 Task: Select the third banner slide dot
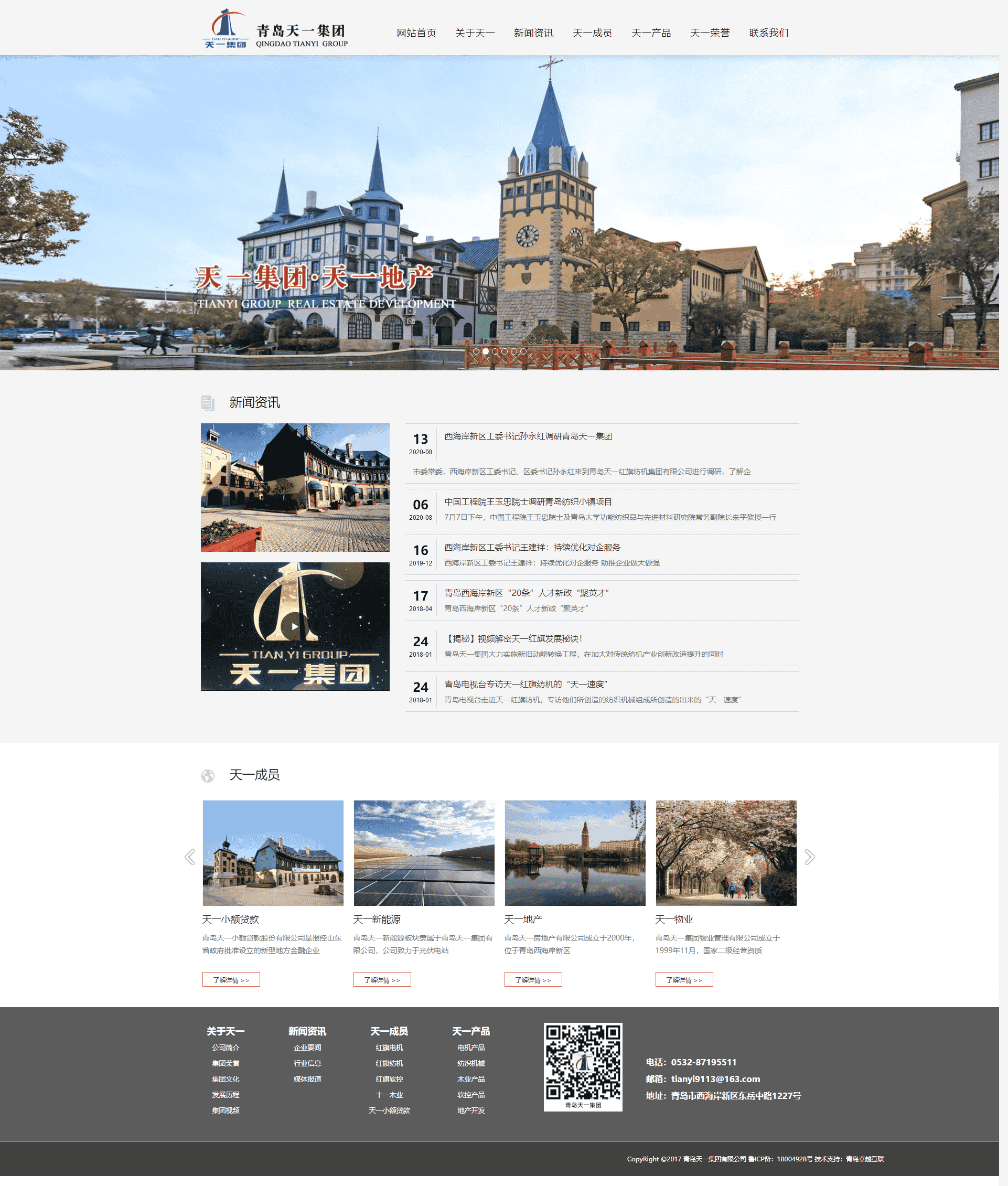tap(495, 351)
